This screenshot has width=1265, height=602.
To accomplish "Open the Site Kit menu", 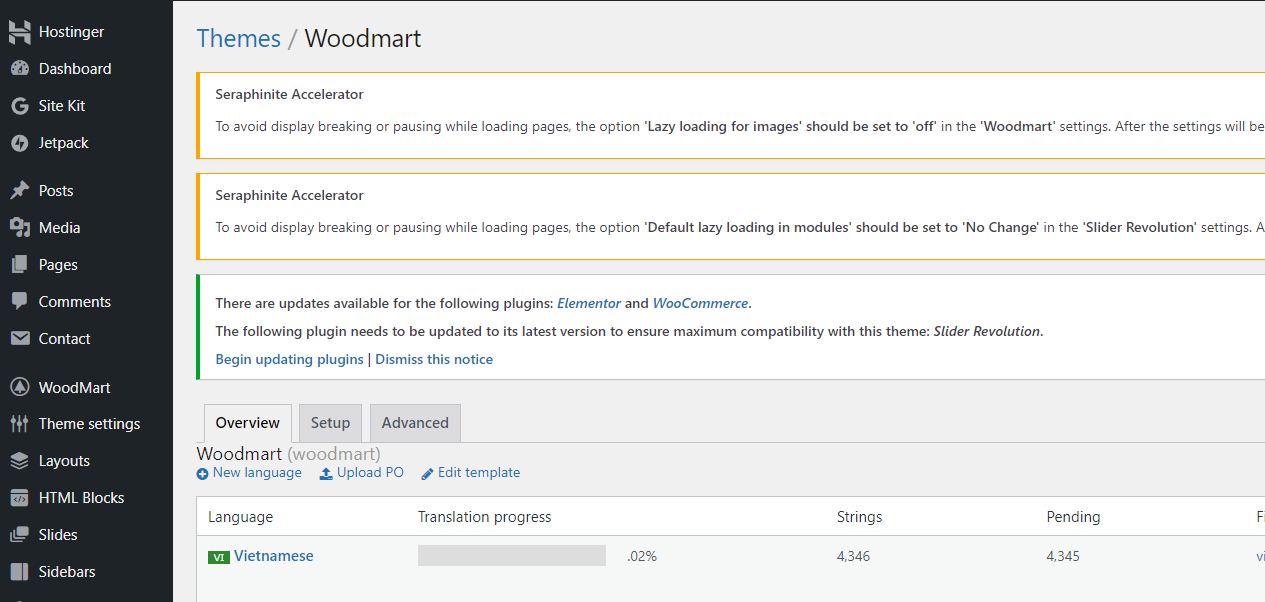I will tap(86, 106).
